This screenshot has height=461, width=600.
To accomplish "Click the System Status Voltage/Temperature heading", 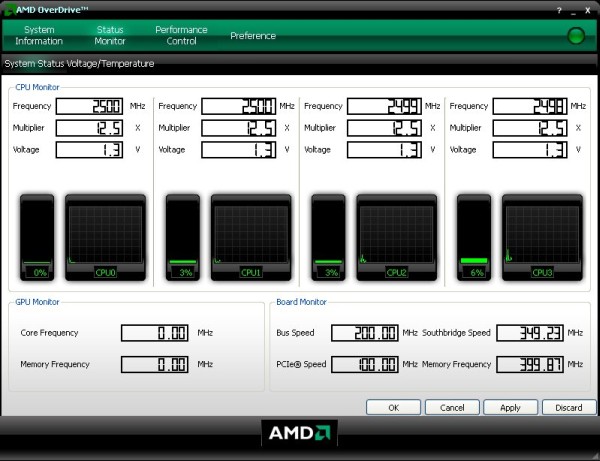I will 79,64.
